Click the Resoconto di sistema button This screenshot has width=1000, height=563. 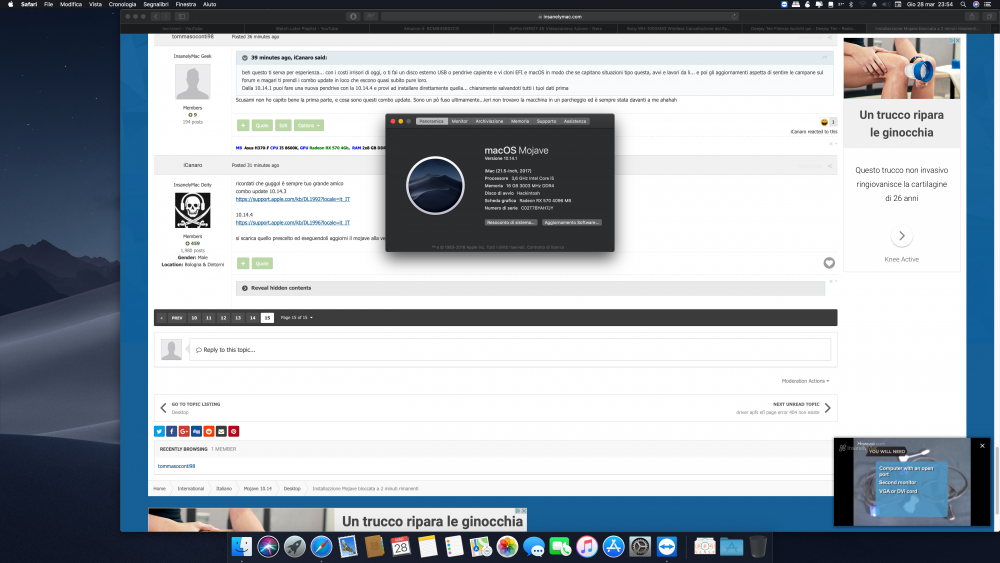point(510,223)
